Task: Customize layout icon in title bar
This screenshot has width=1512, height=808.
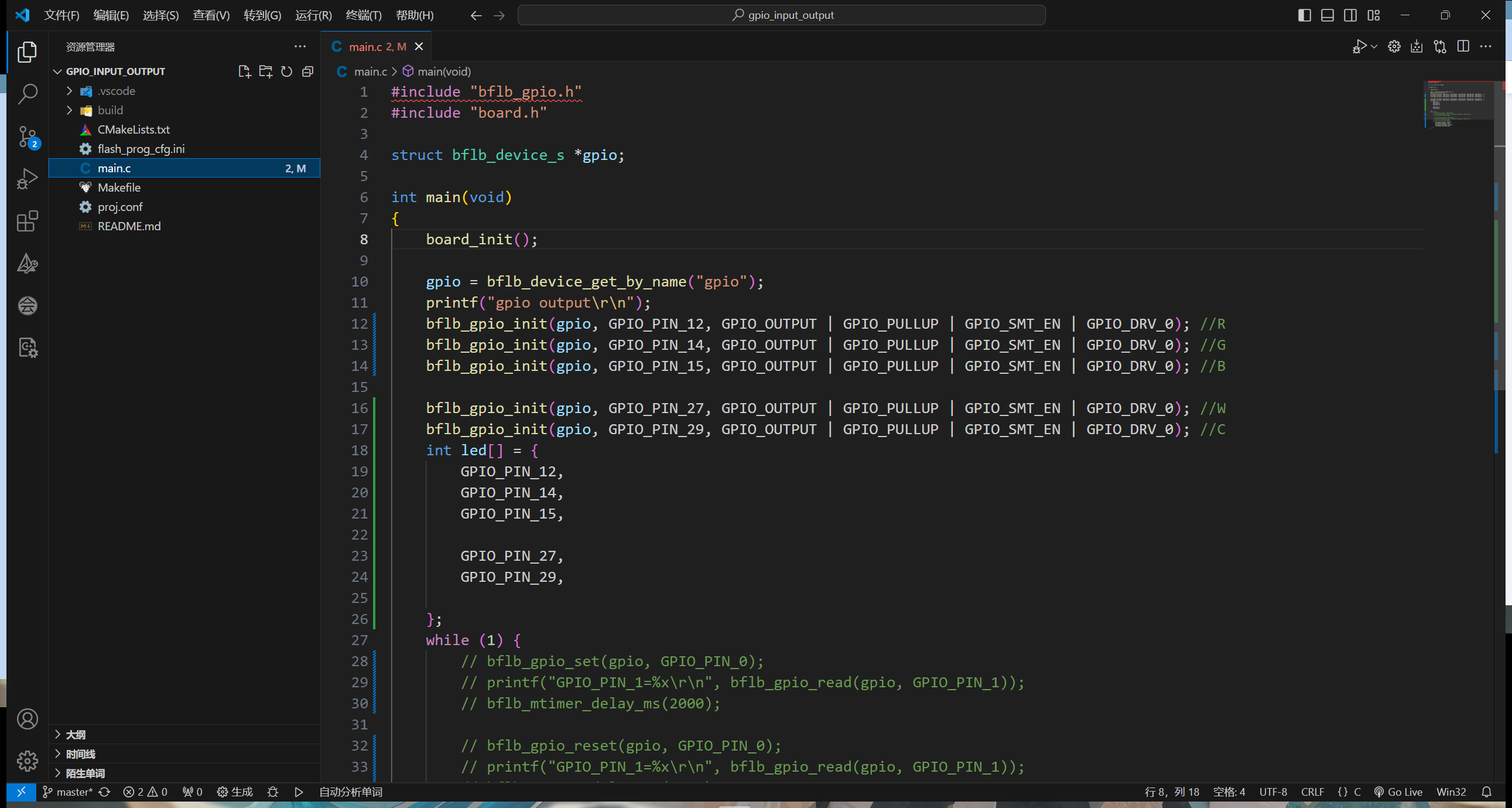Action: (1373, 15)
